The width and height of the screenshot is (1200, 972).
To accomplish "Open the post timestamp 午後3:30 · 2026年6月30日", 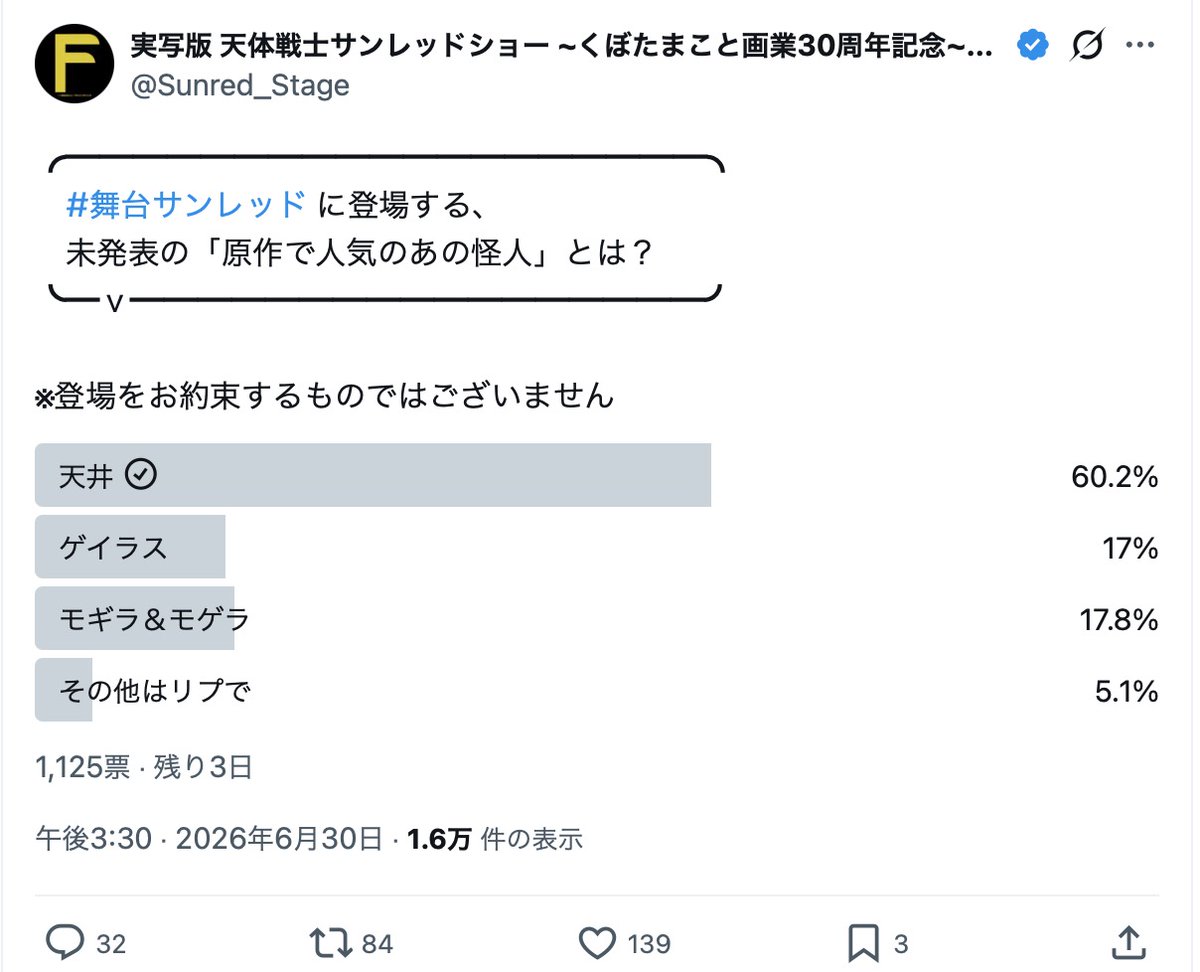I will tap(209, 838).
